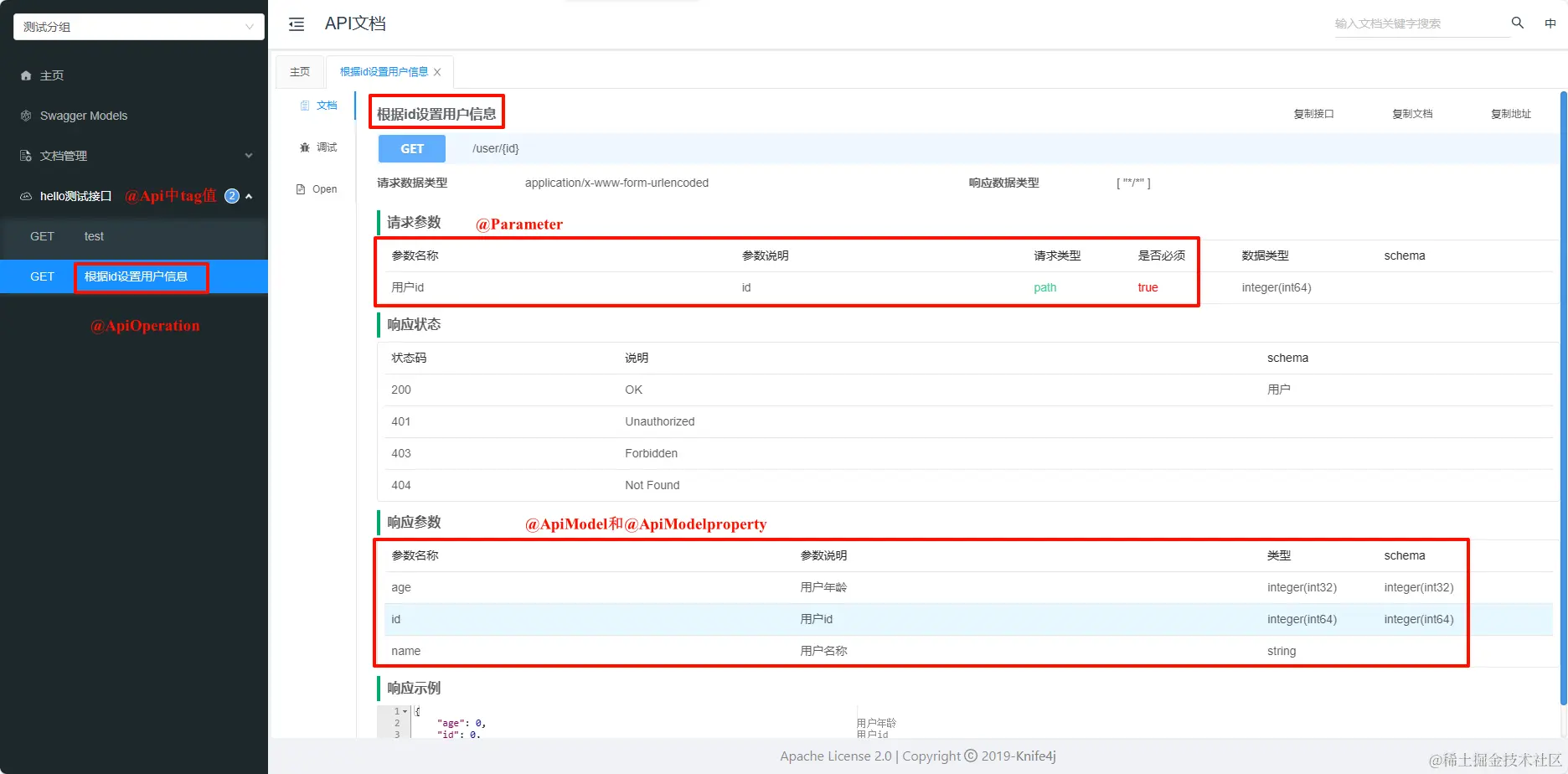Click the 复制接口 button
The image size is (1568, 774).
1313,114
